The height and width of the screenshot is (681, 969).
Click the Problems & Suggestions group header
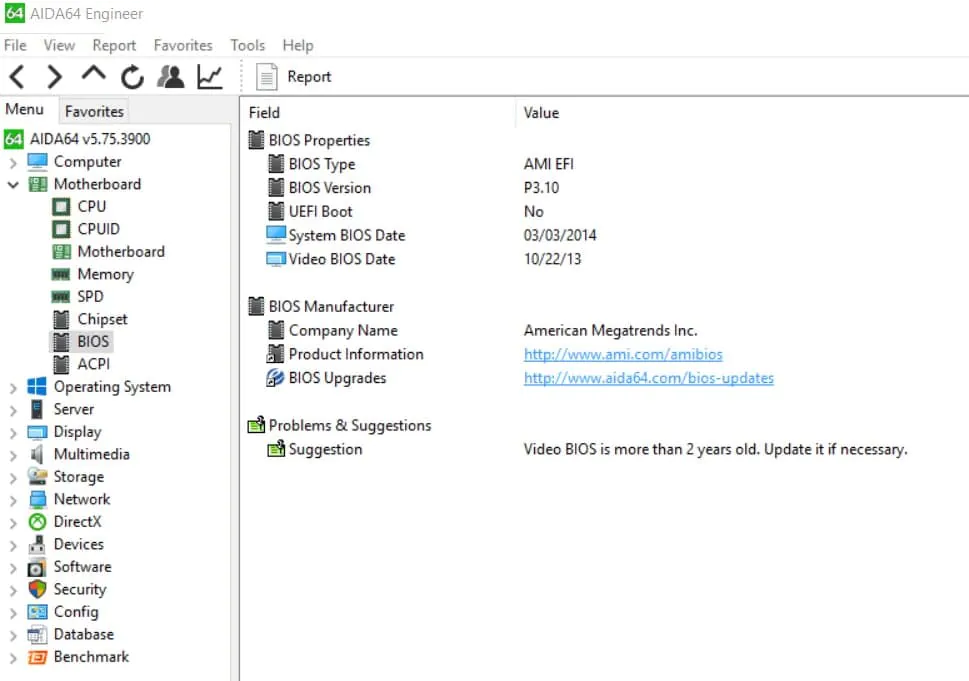(x=350, y=426)
